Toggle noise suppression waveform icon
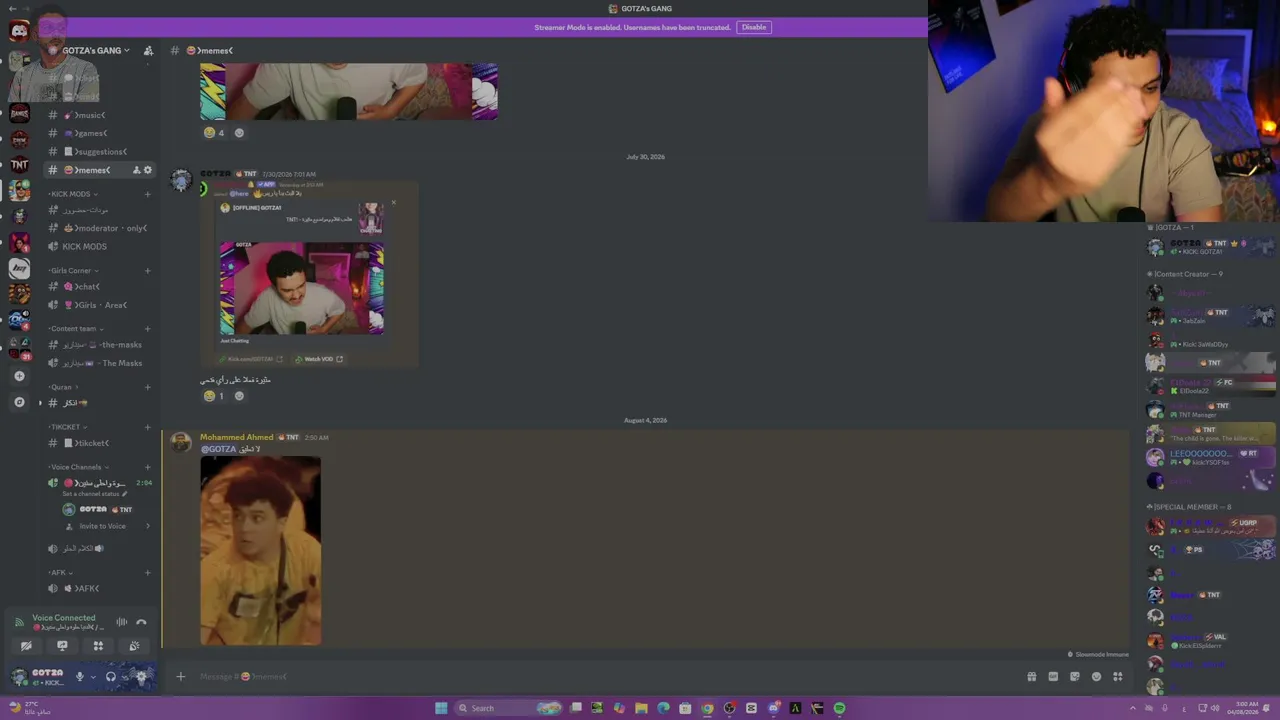1280x720 pixels. click(x=122, y=622)
